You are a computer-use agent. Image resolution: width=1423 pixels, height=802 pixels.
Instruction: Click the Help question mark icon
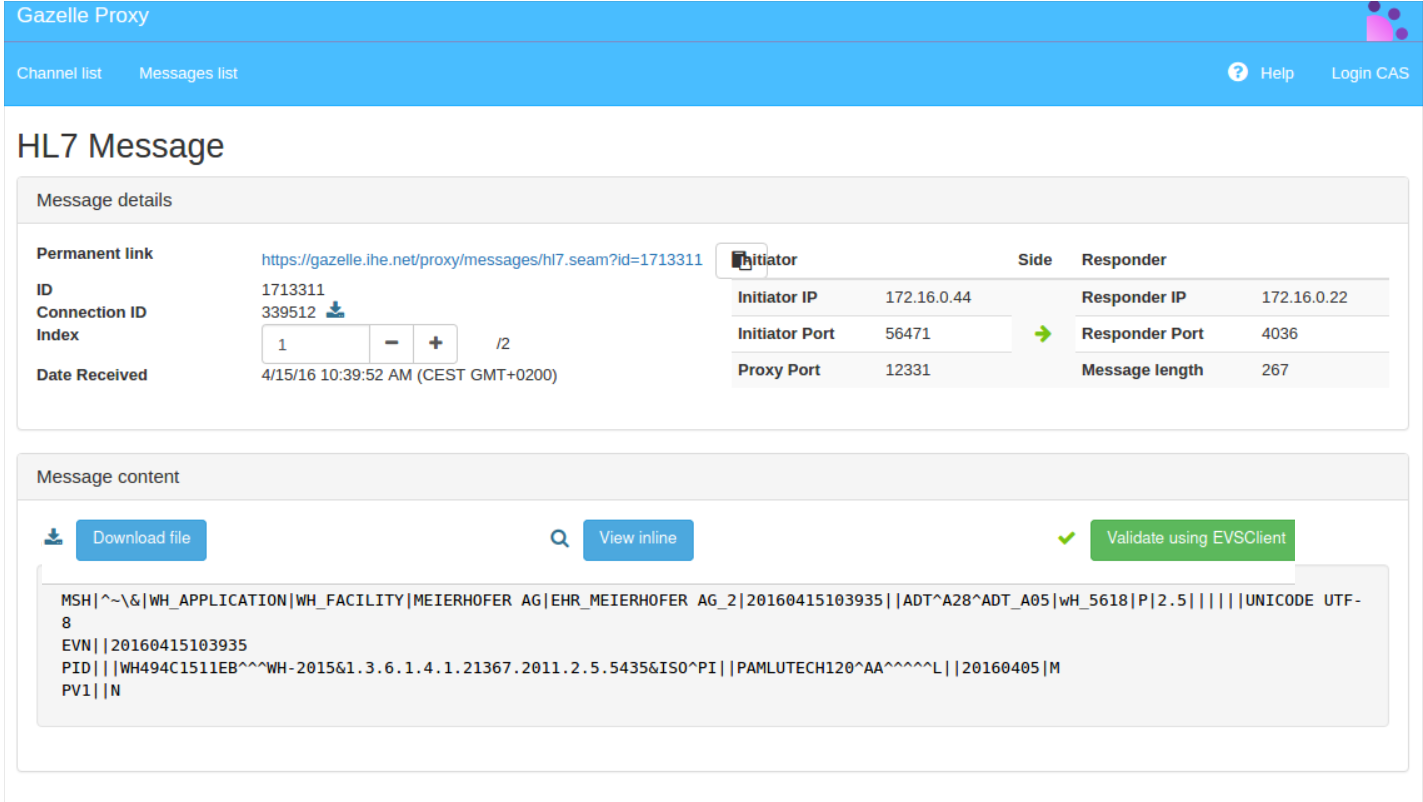(x=1238, y=72)
